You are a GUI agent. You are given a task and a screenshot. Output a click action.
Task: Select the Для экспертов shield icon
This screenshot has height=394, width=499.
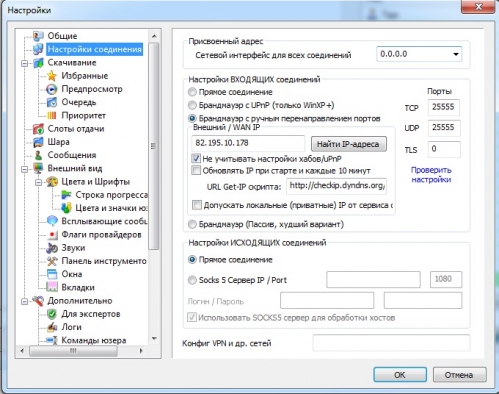(x=52, y=314)
